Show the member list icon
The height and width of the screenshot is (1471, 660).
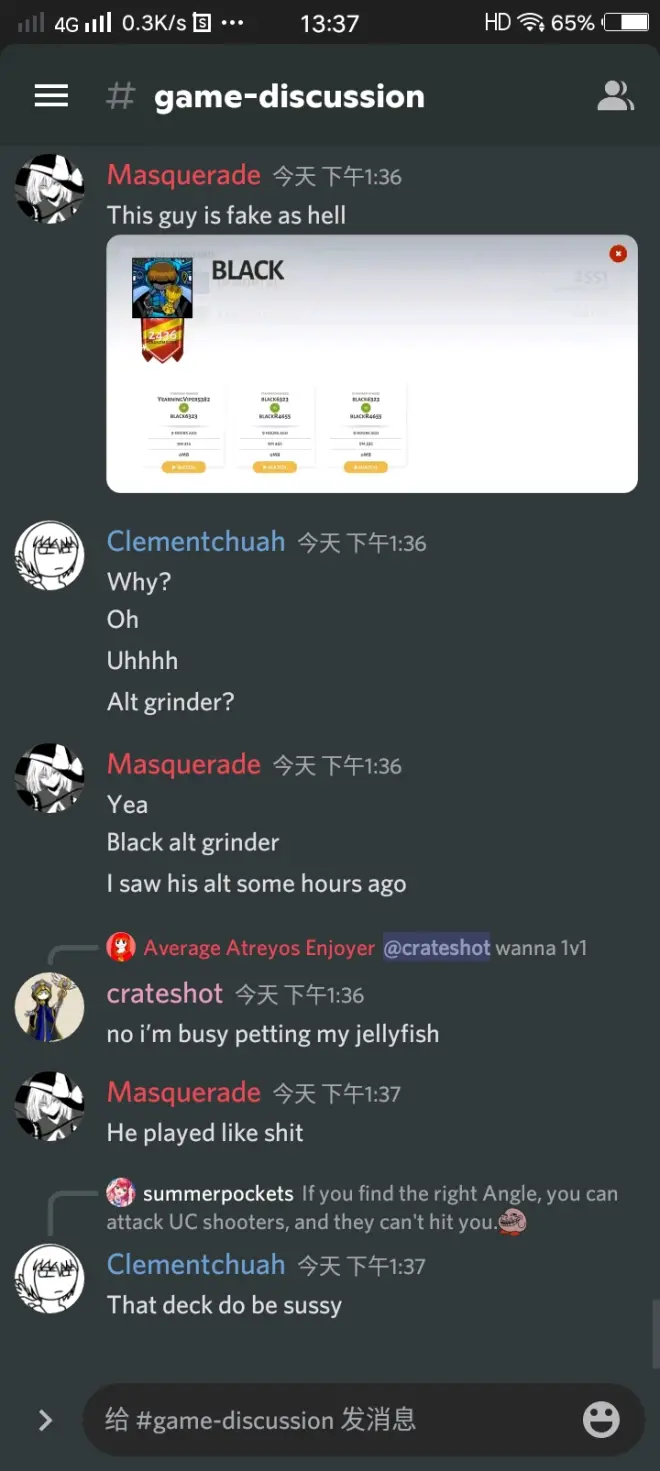coord(615,96)
